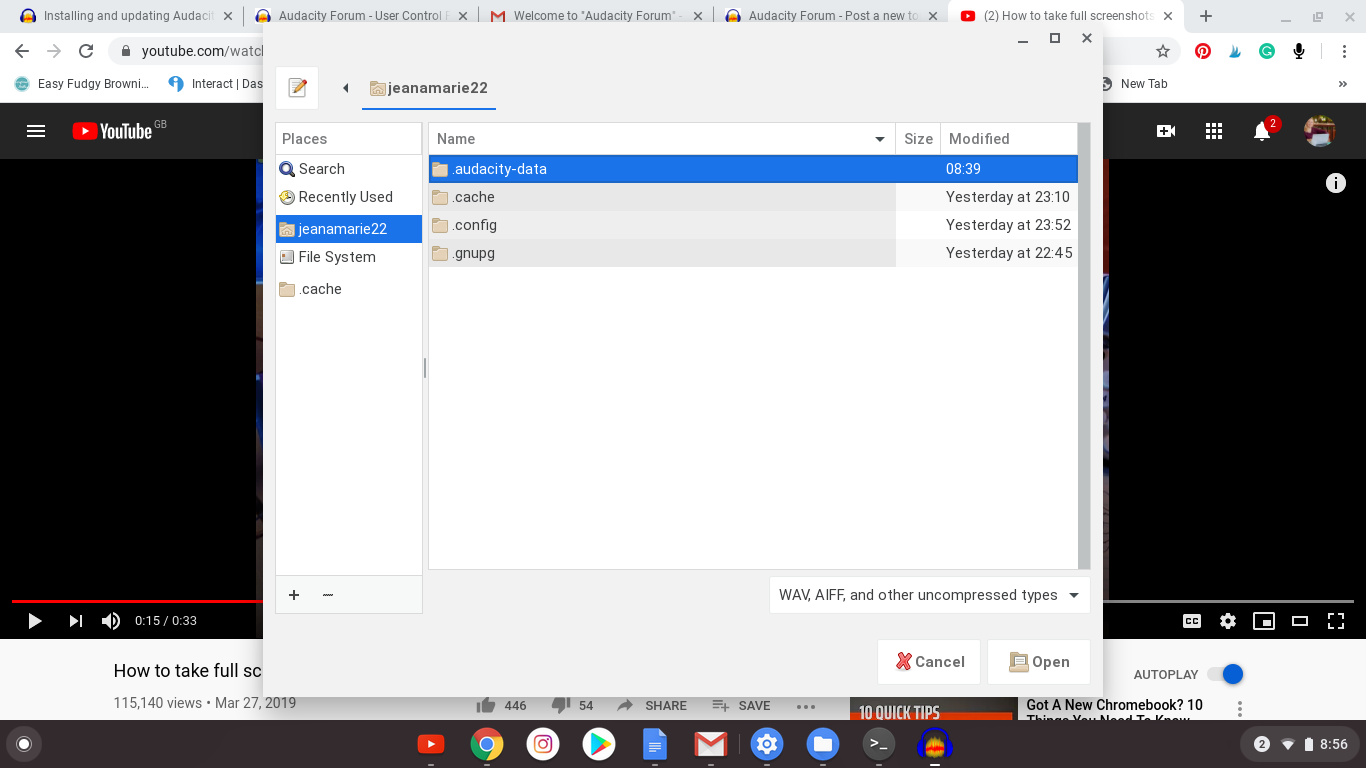Click the Name column sort arrow

pos(880,139)
